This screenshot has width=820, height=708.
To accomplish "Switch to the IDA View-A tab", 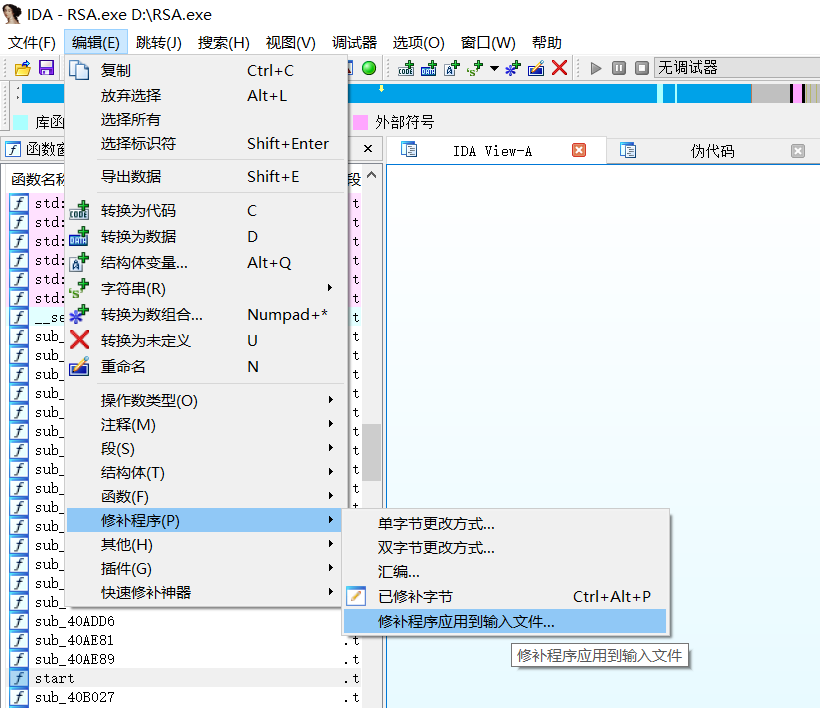I will [x=492, y=151].
